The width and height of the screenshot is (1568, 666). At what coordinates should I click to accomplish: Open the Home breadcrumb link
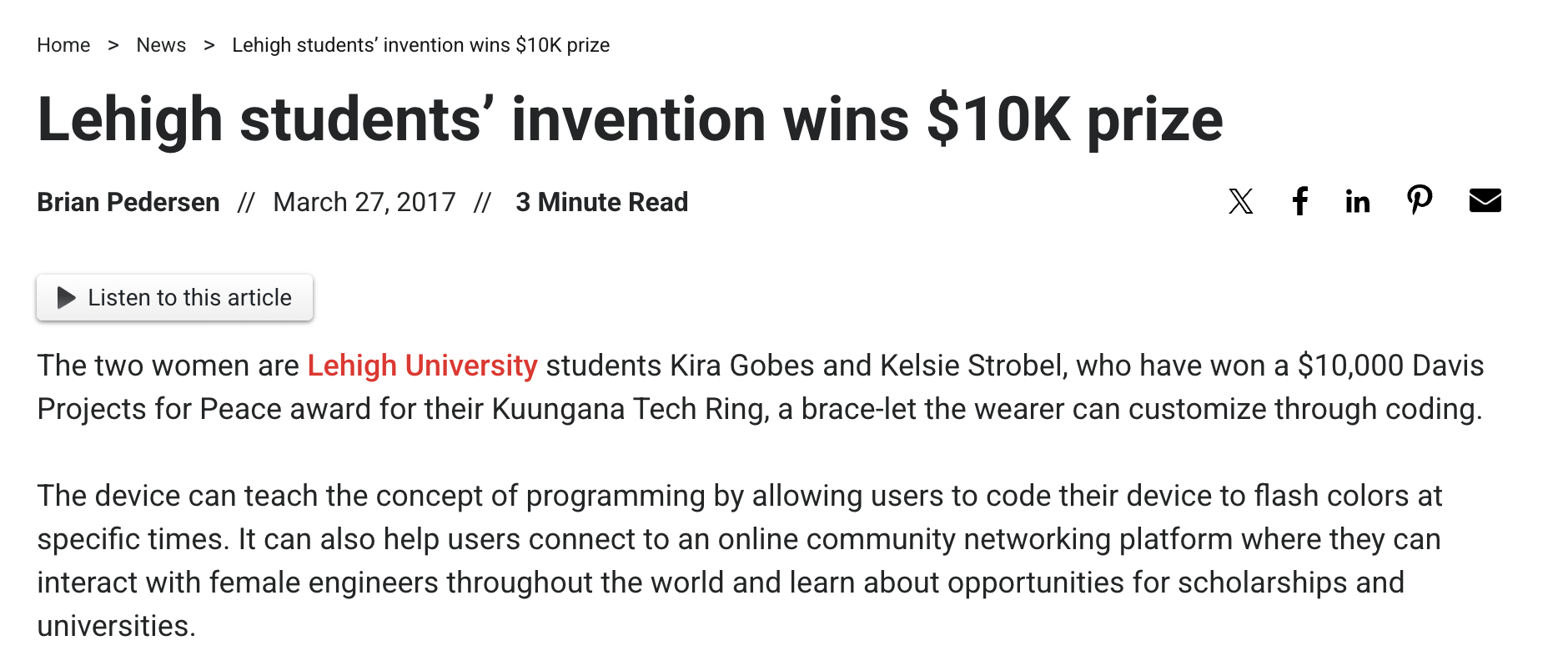tap(63, 45)
